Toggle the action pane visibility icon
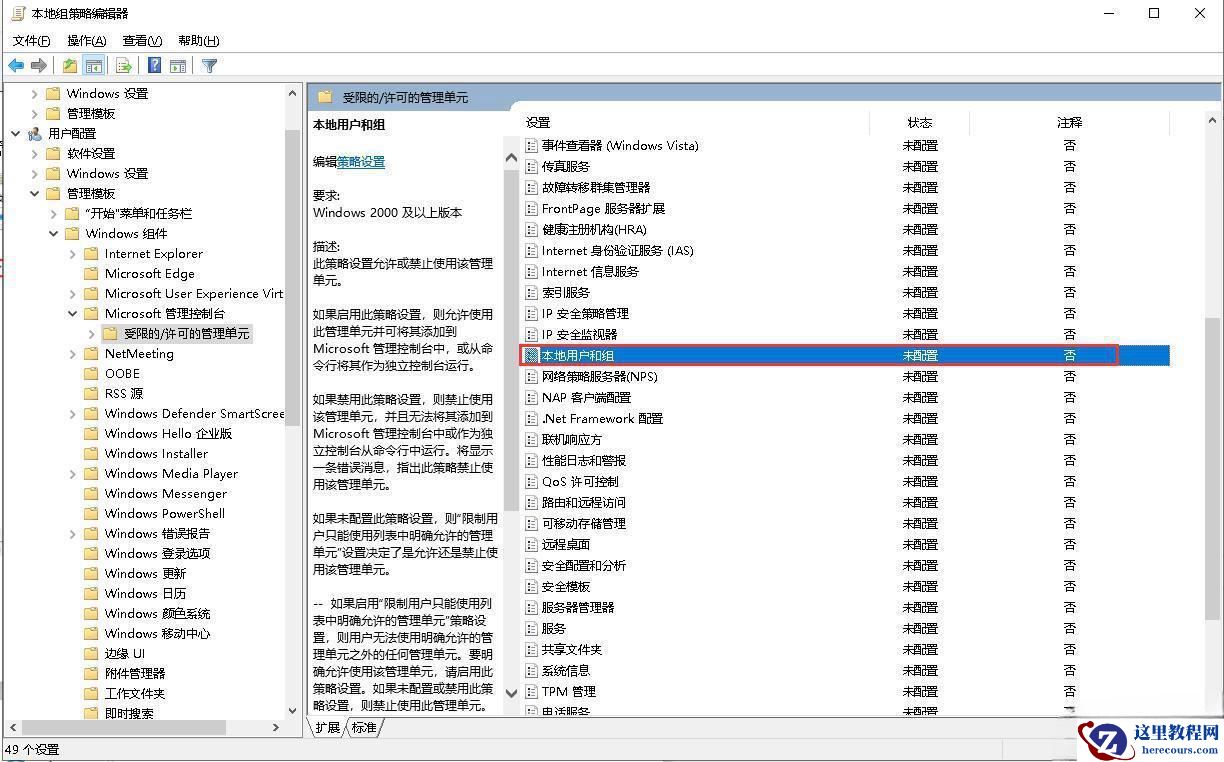1224x762 pixels. [178, 65]
